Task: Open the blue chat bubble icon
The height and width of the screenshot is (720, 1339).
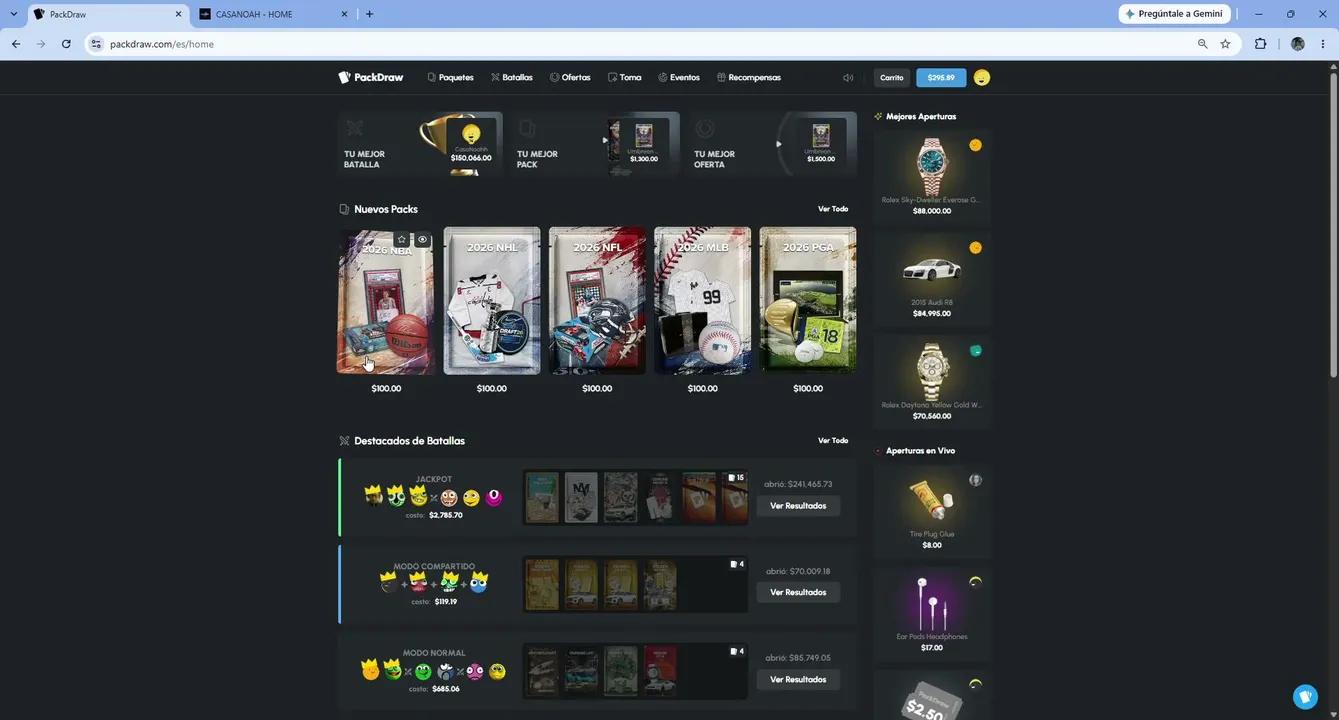Action: 1305,696
